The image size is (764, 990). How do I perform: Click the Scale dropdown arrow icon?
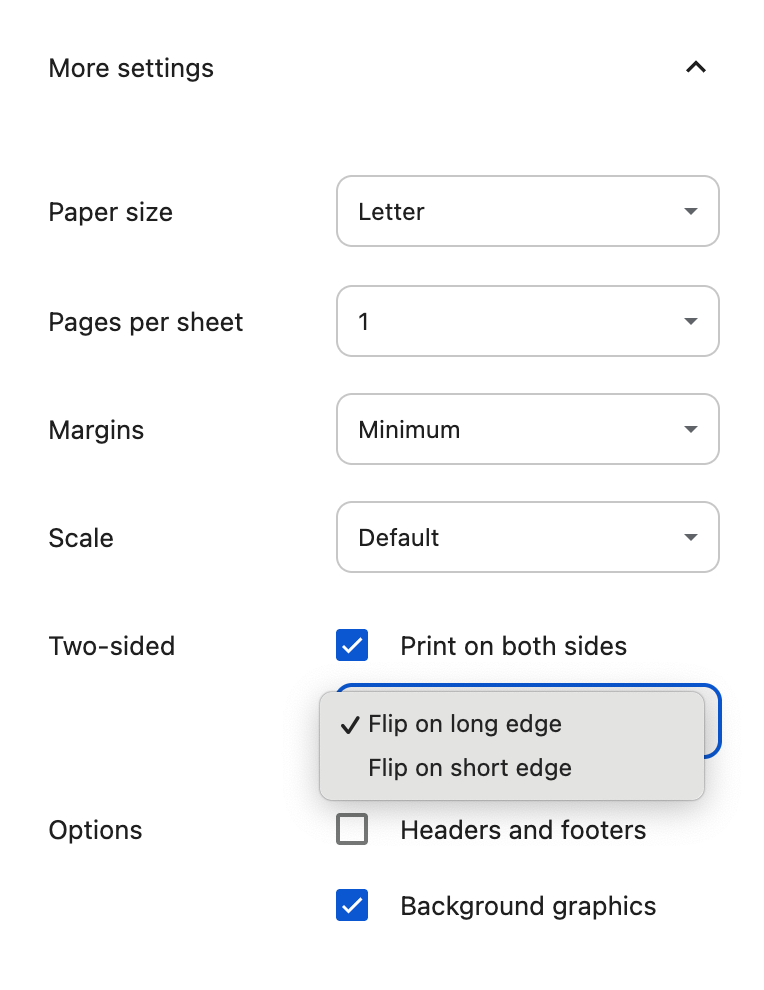[x=690, y=538]
